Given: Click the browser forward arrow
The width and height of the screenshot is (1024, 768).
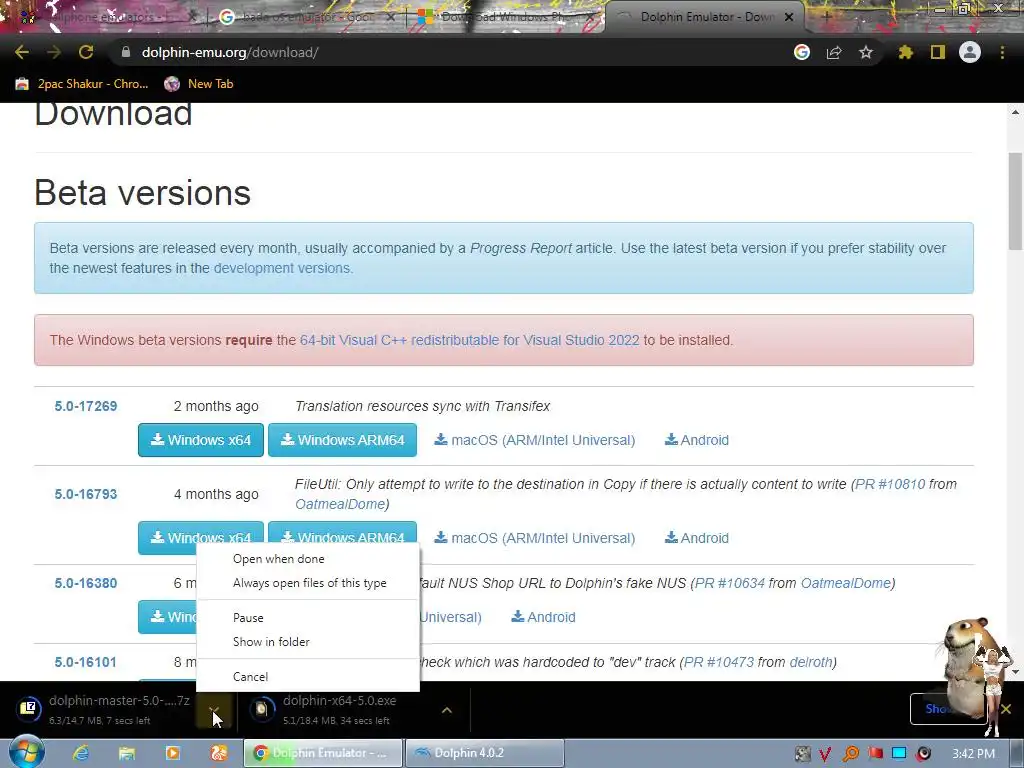Looking at the screenshot, I should click(54, 52).
